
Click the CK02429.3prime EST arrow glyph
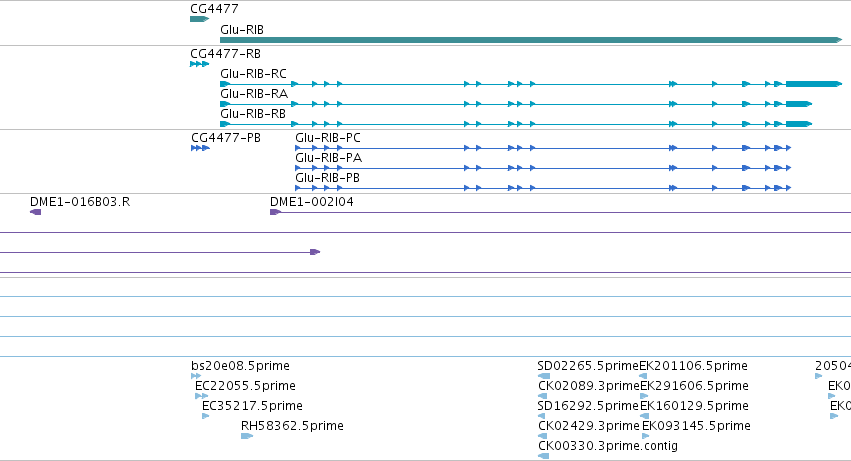pyautogui.click(x=542, y=436)
